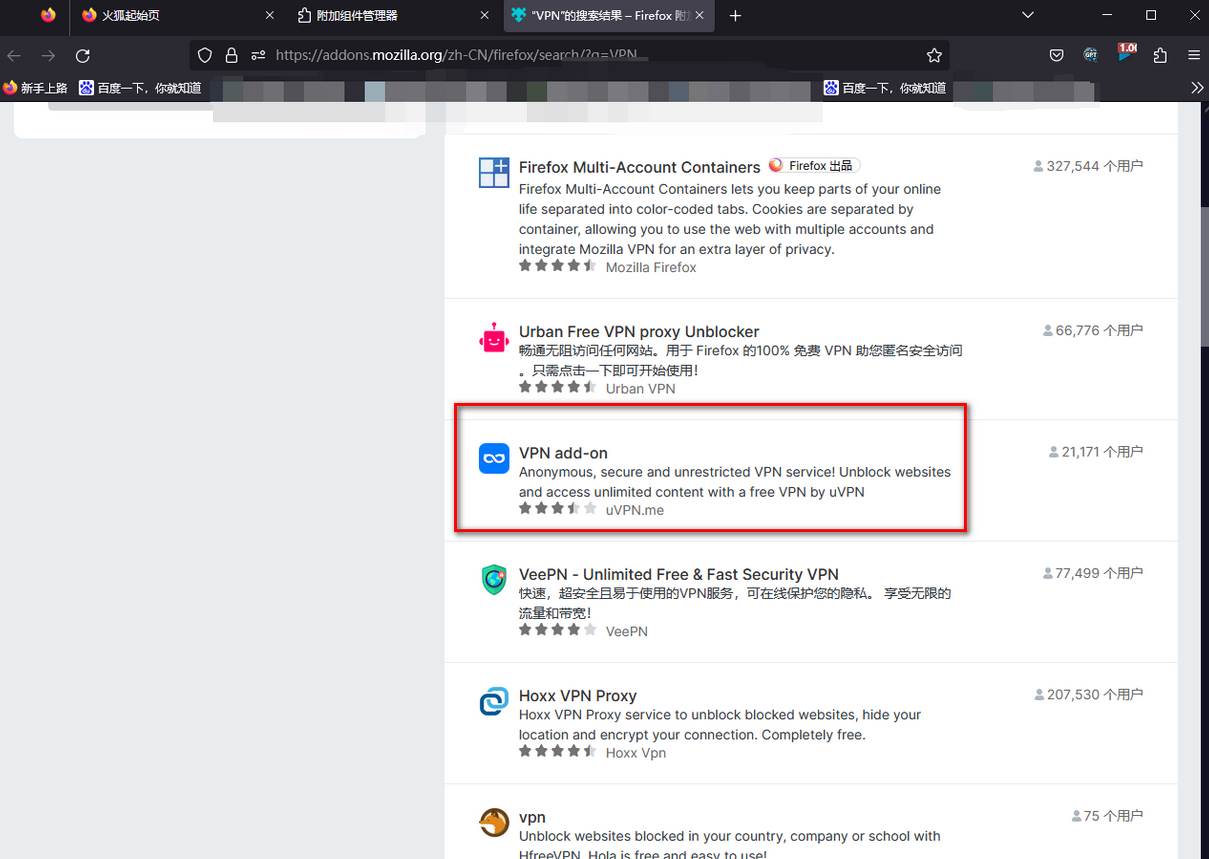
Task: Open the 百度一下 bookmark right after 新手上路
Action: point(141,88)
